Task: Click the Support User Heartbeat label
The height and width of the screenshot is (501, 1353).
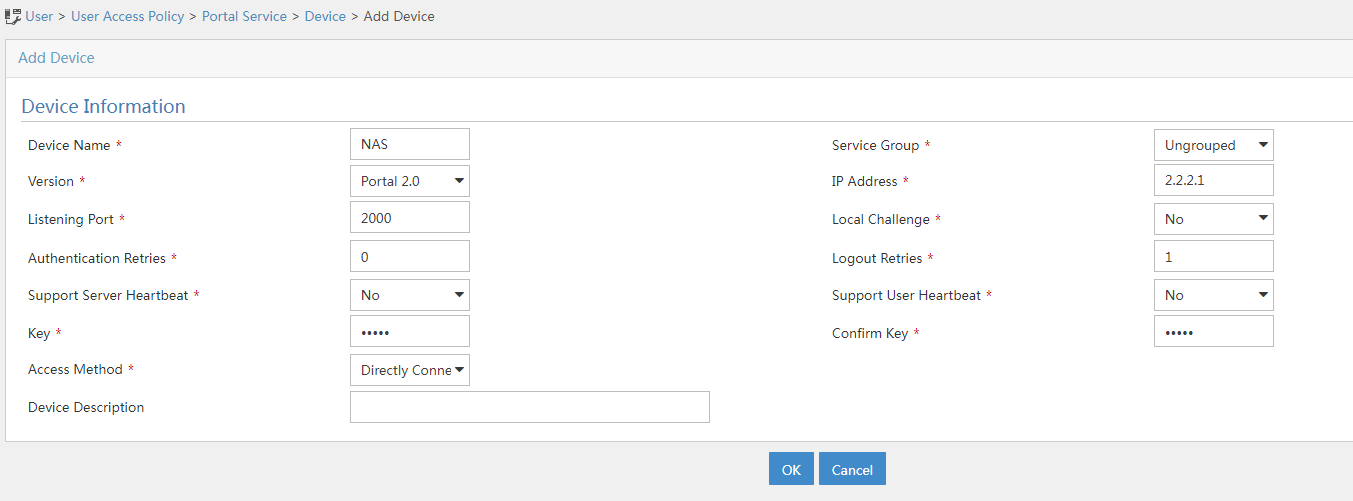Action: tap(906, 295)
